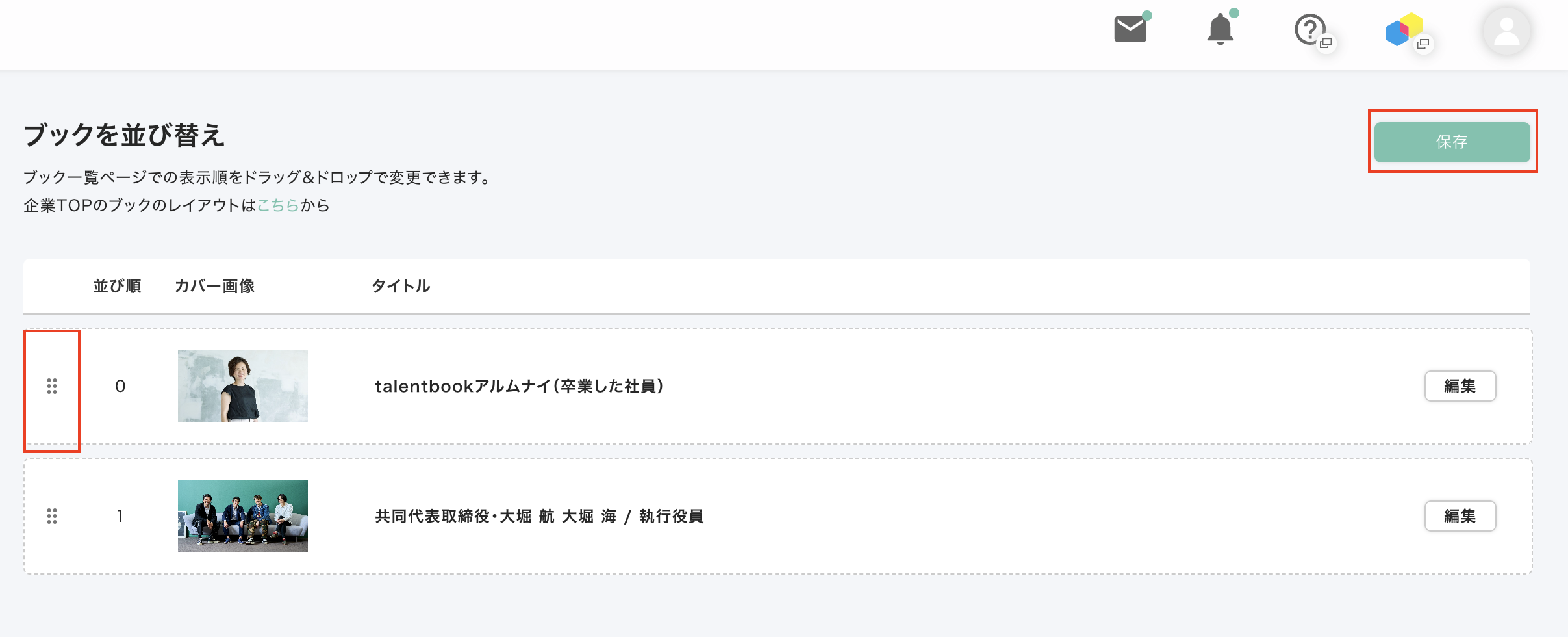Click drag handle for talentbookアルムナイ row
This screenshot has height=637, width=1568.
coord(52,386)
